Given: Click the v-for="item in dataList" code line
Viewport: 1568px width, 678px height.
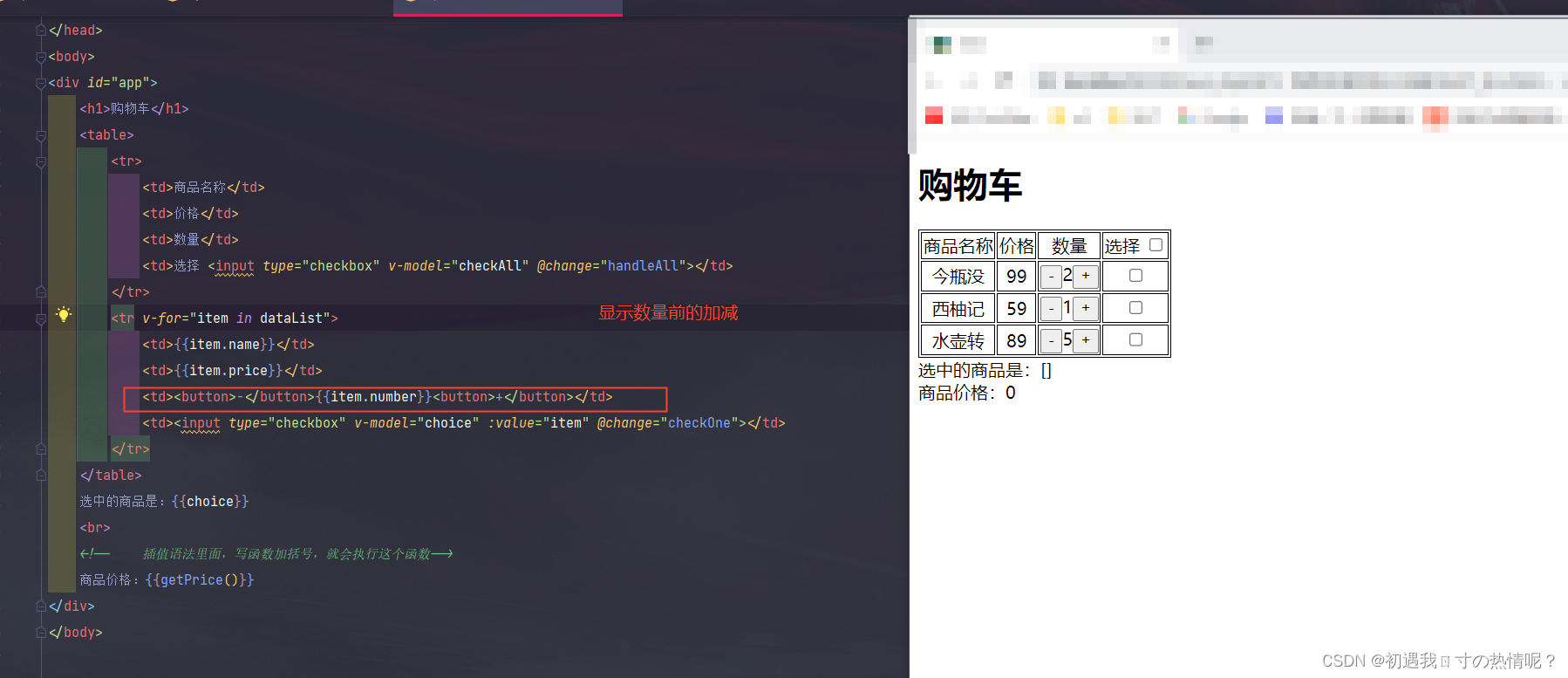Looking at the screenshot, I should (x=225, y=318).
